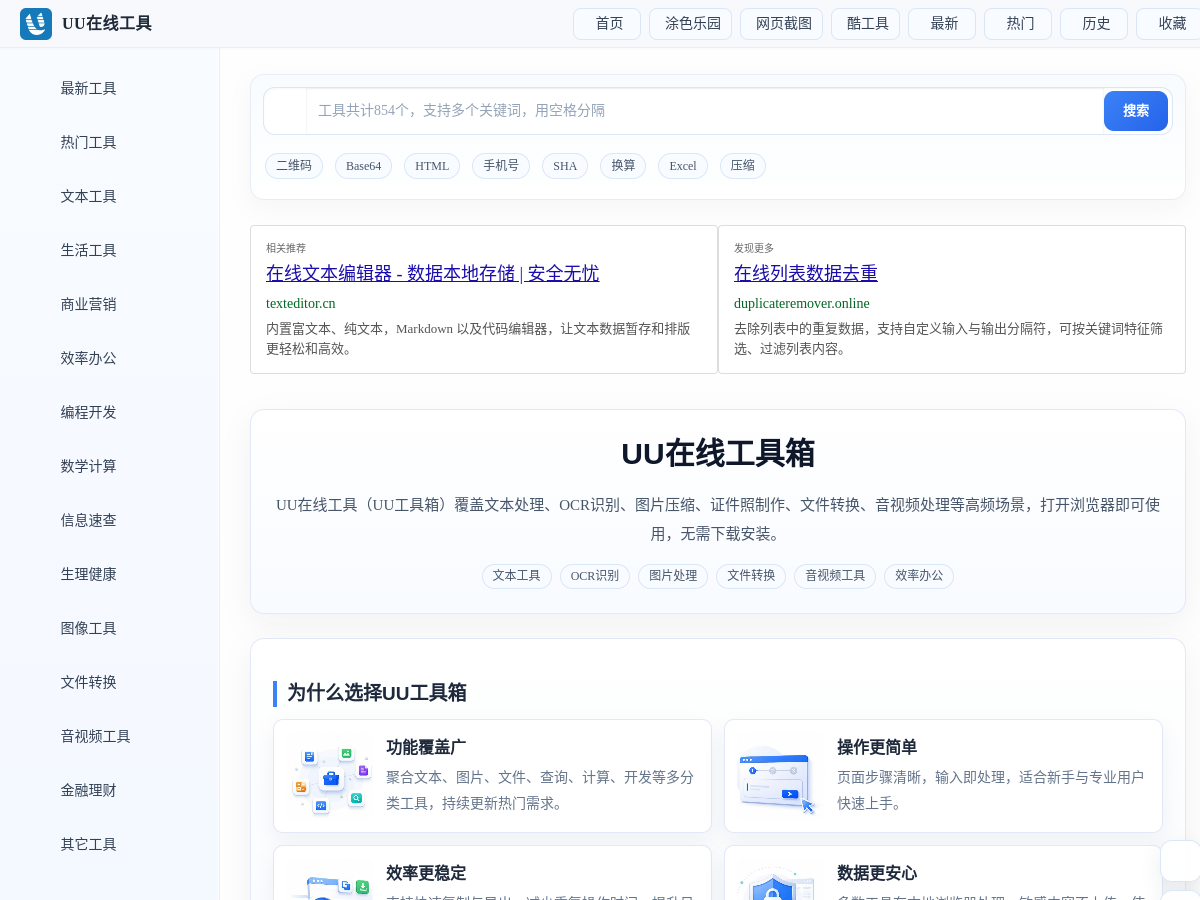Viewport: 1200px width, 900px height.
Task: Click the 为什么选择UU工具箱 heading
Action: point(377,693)
